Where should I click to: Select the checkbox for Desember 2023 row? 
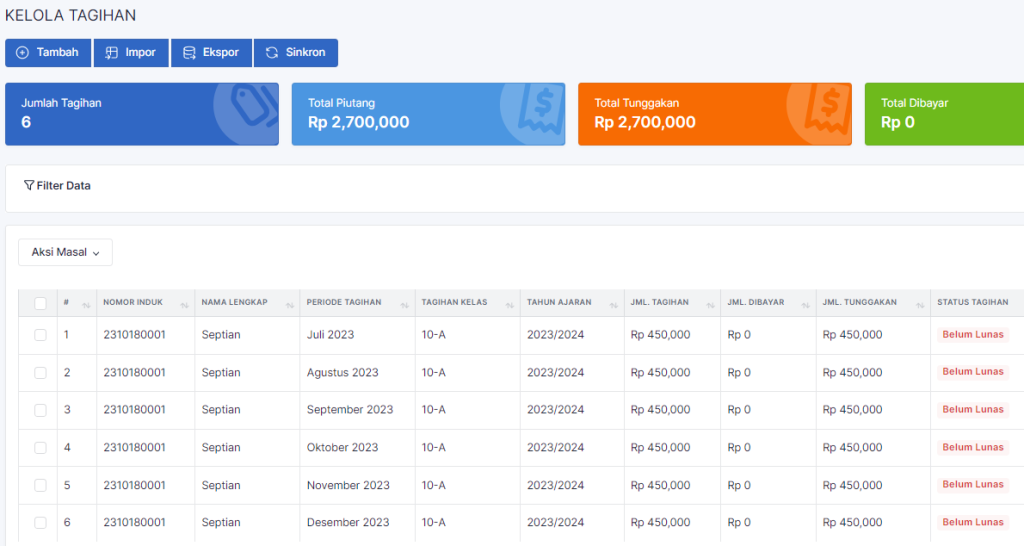click(40, 523)
